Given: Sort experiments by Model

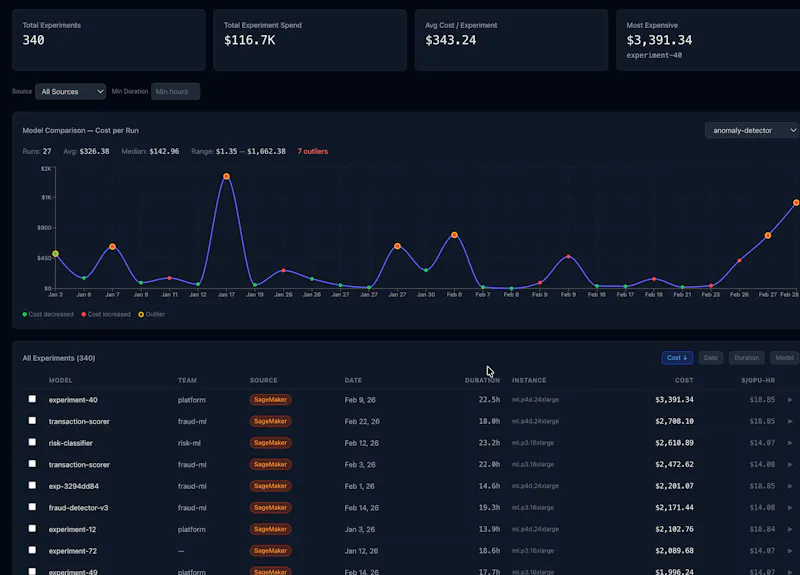Looking at the screenshot, I should [x=784, y=358].
